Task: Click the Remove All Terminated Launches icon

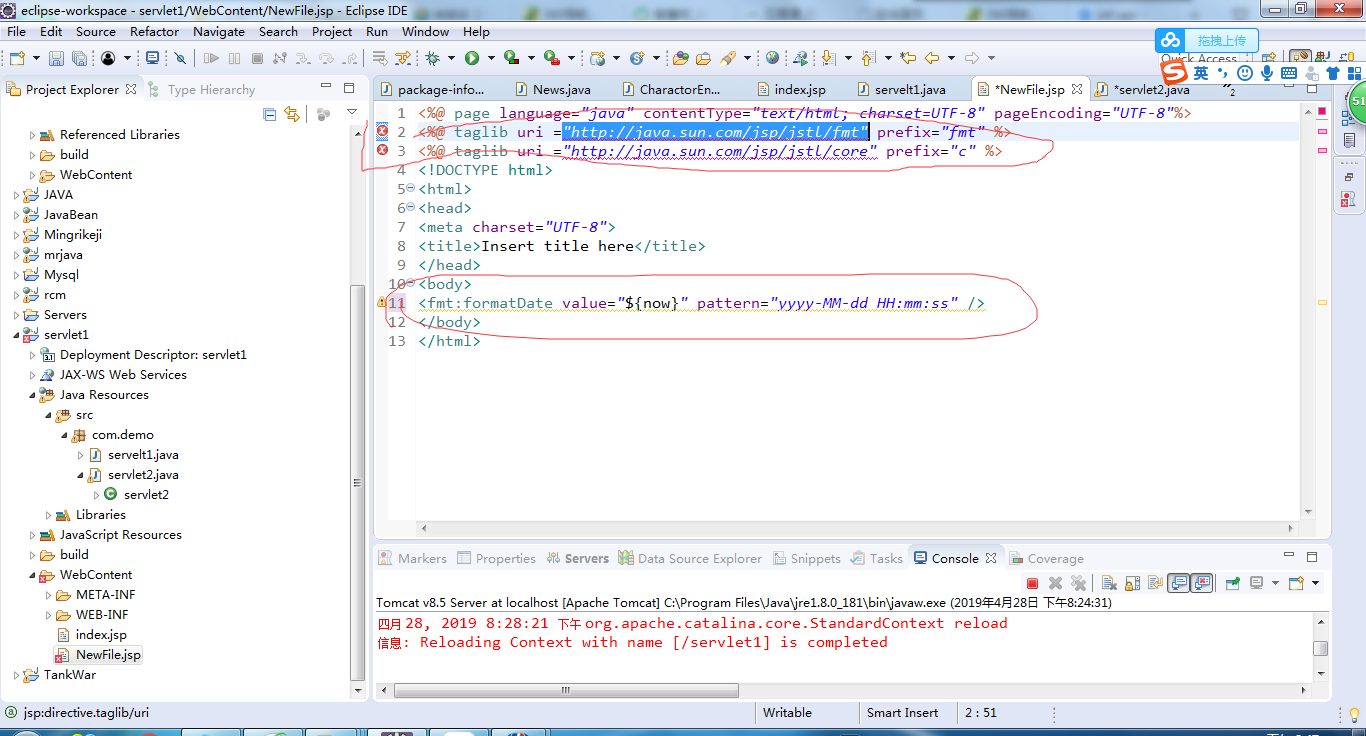Action: pos(1078,583)
